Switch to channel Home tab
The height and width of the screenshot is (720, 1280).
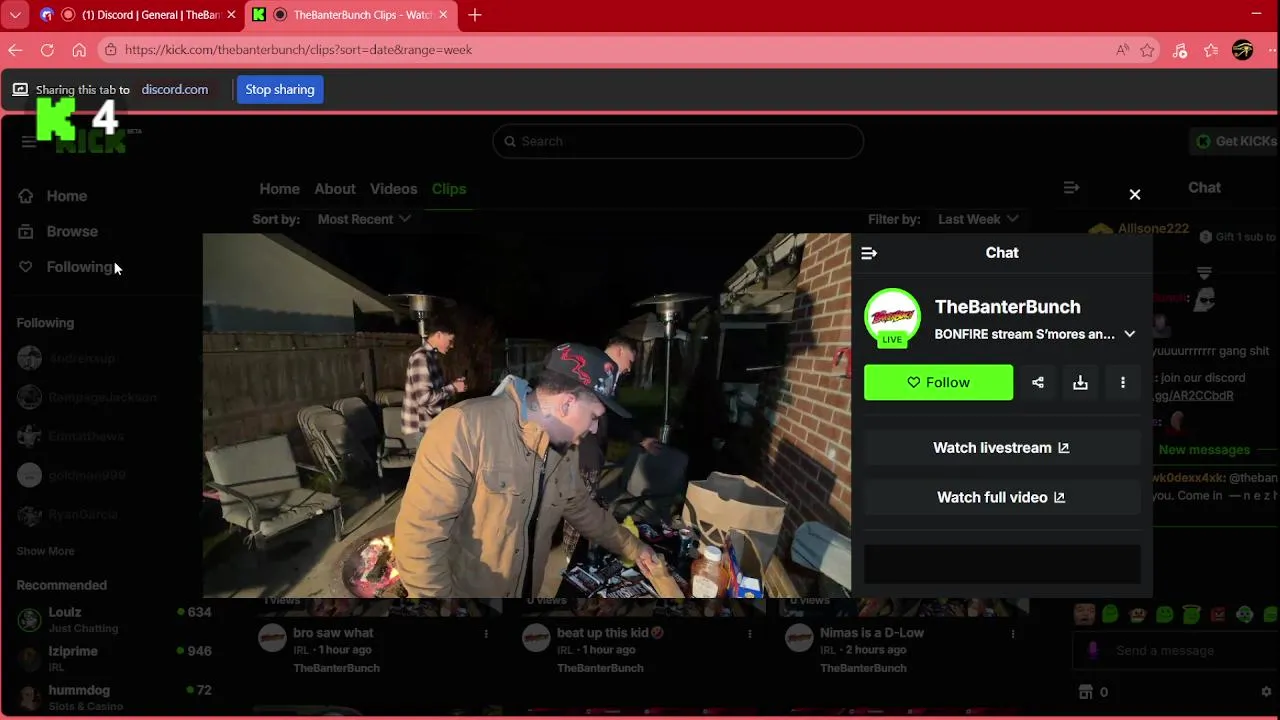tap(279, 189)
